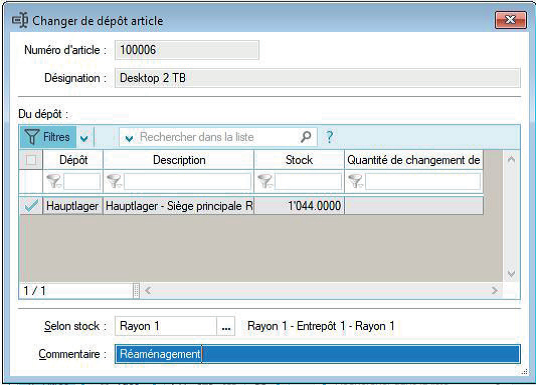
Task: Click the splitter grip next to 1 / 1
Action: (x=136, y=291)
